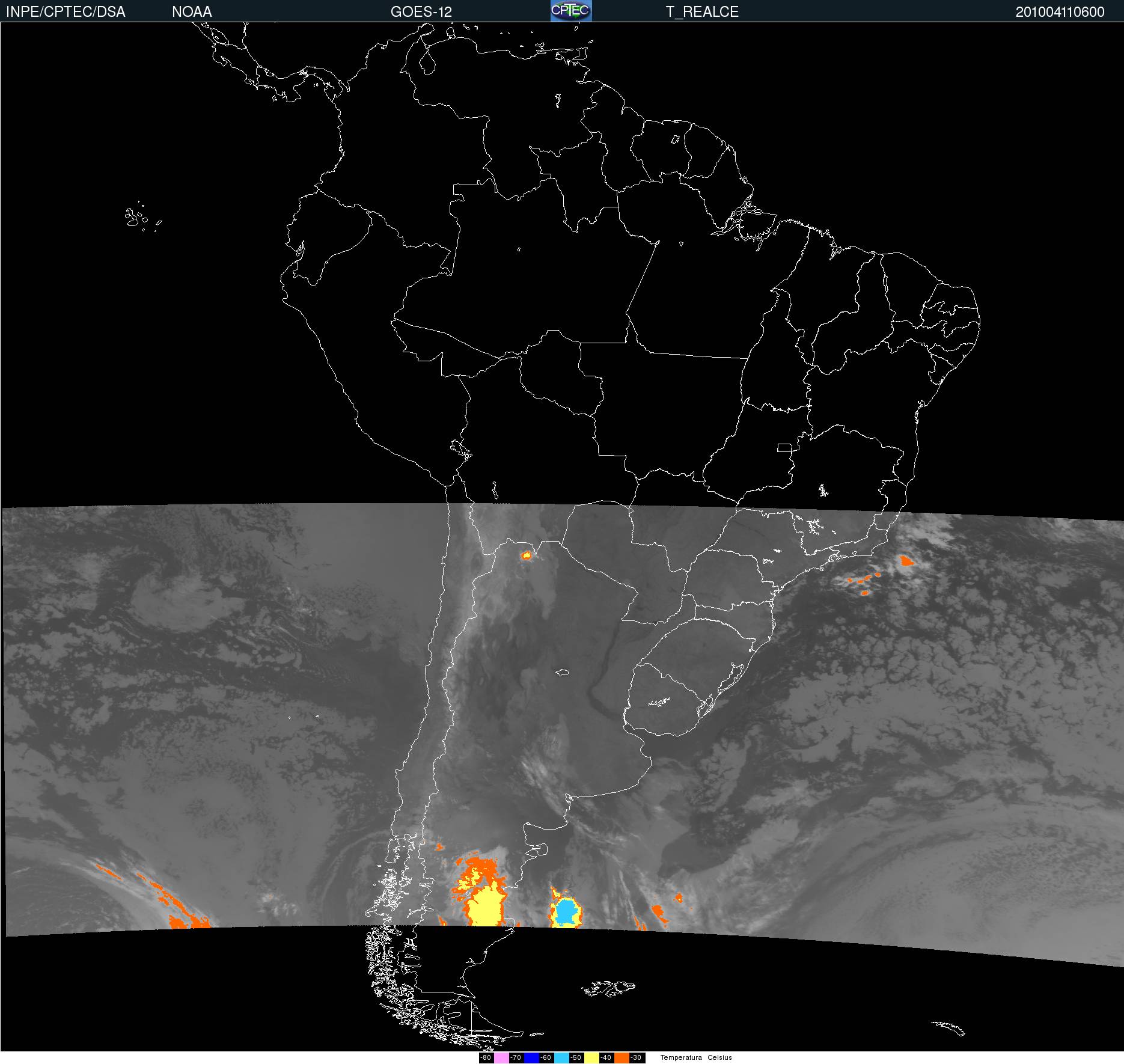Click the -60 legend value
The image size is (1124, 1064).
[546, 1058]
